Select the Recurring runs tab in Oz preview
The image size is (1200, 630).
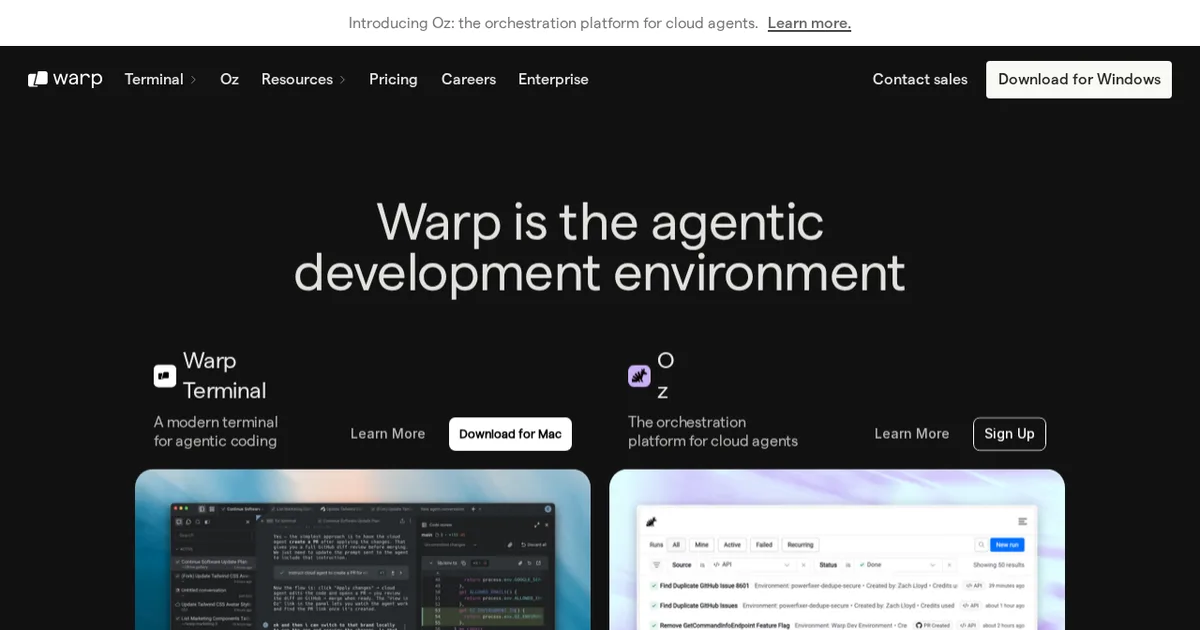point(800,545)
